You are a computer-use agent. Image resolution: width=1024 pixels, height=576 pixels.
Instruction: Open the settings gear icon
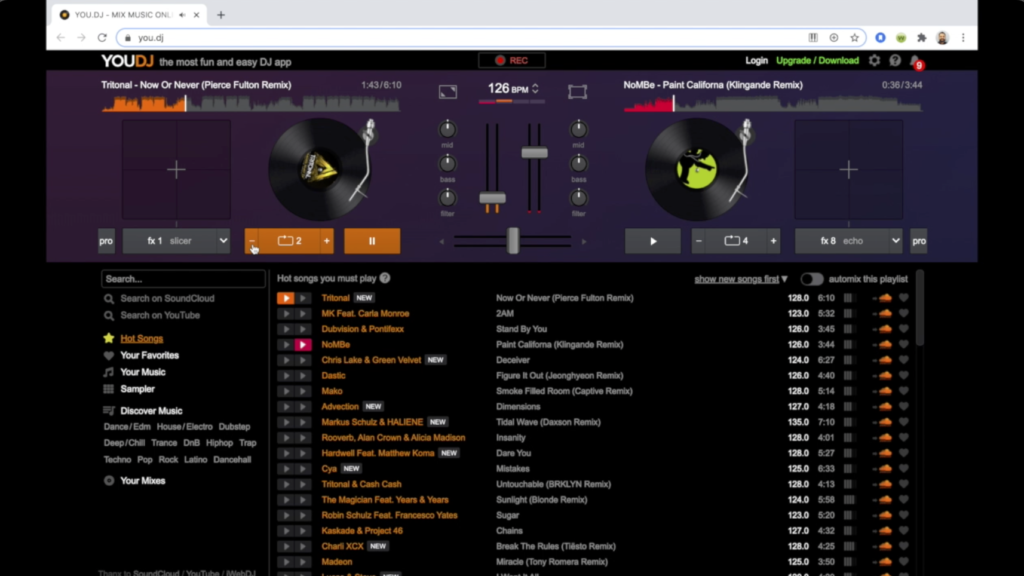[x=874, y=61]
